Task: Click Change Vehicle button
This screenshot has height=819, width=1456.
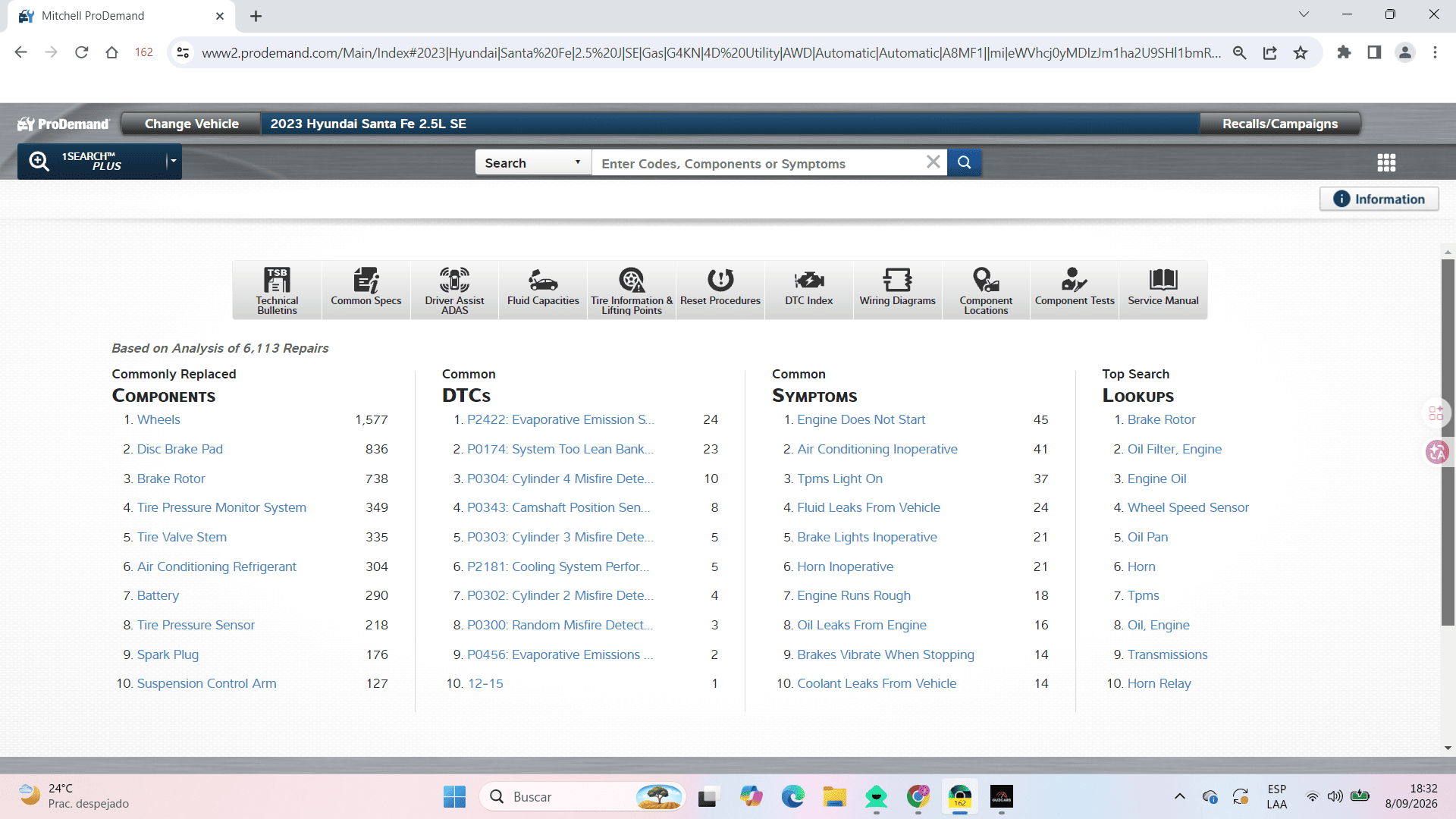Action: 192,124
